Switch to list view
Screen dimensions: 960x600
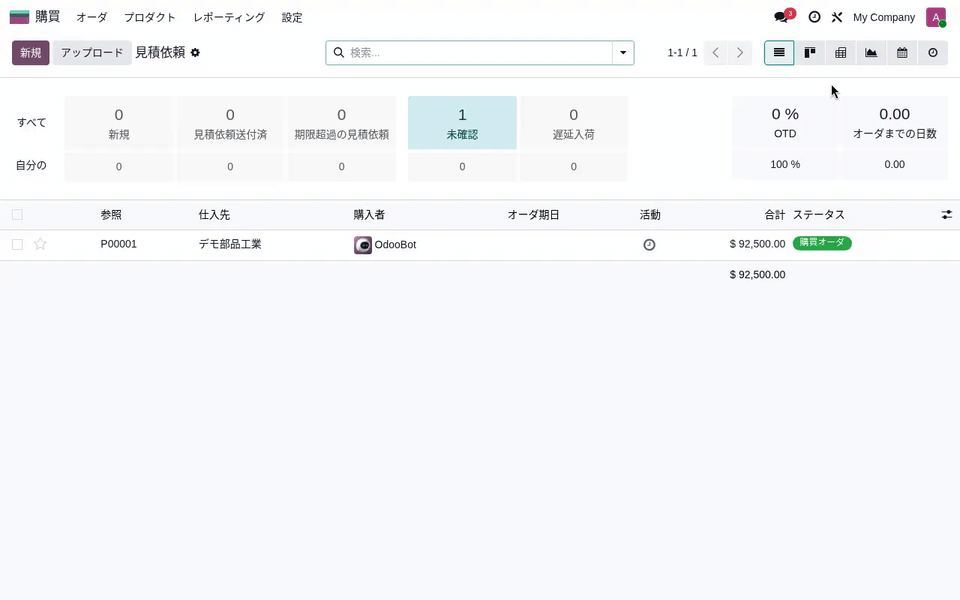pos(779,53)
